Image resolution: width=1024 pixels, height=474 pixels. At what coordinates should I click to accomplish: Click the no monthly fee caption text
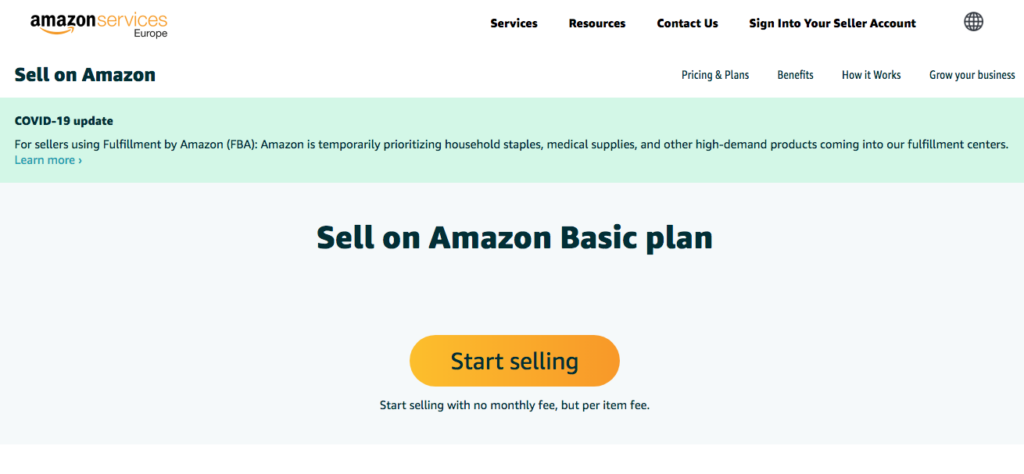515,405
